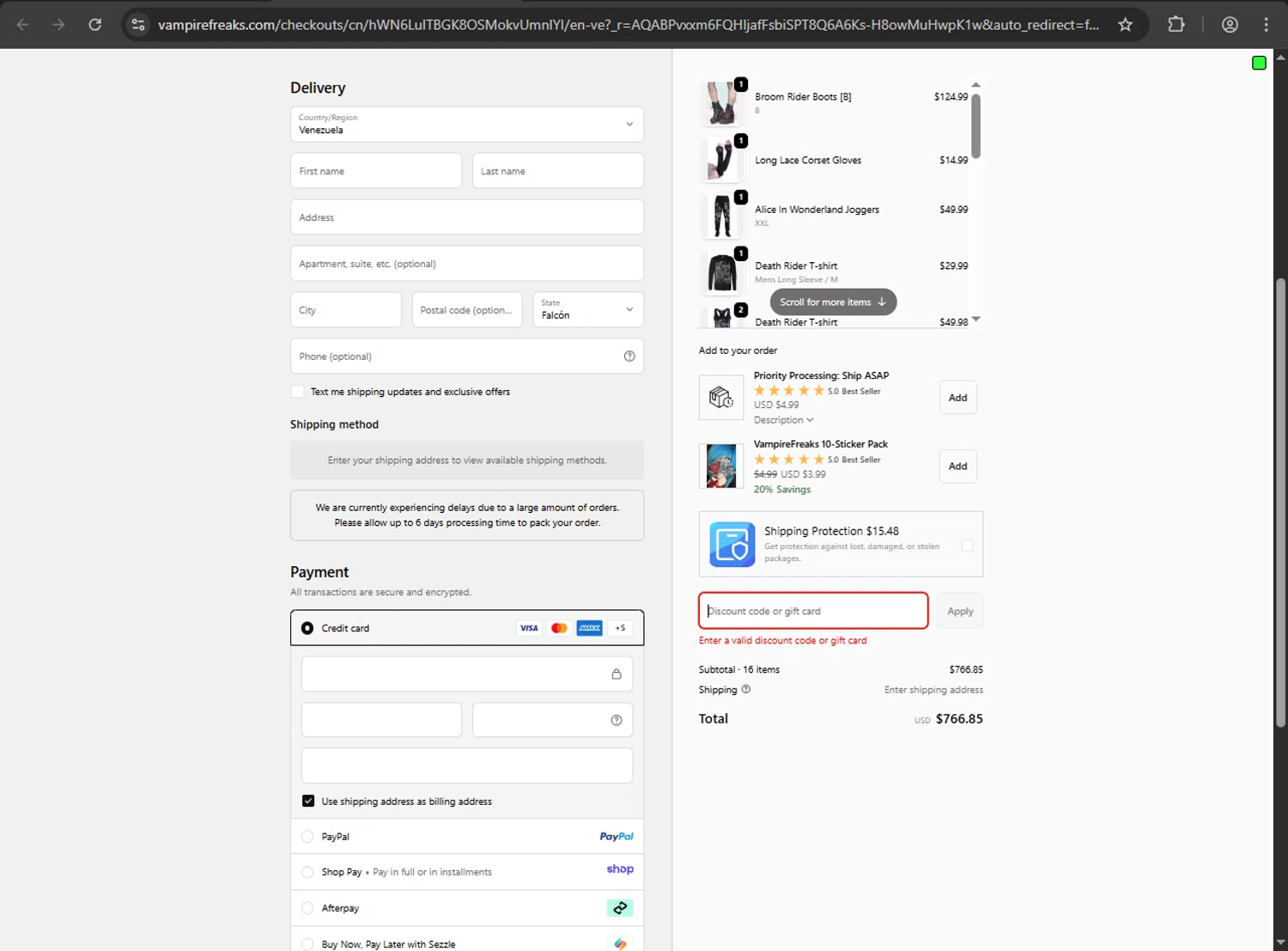1288x951 pixels.
Task: Click the Long Lace Corset Gloves thumbnail
Action: (722, 161)
